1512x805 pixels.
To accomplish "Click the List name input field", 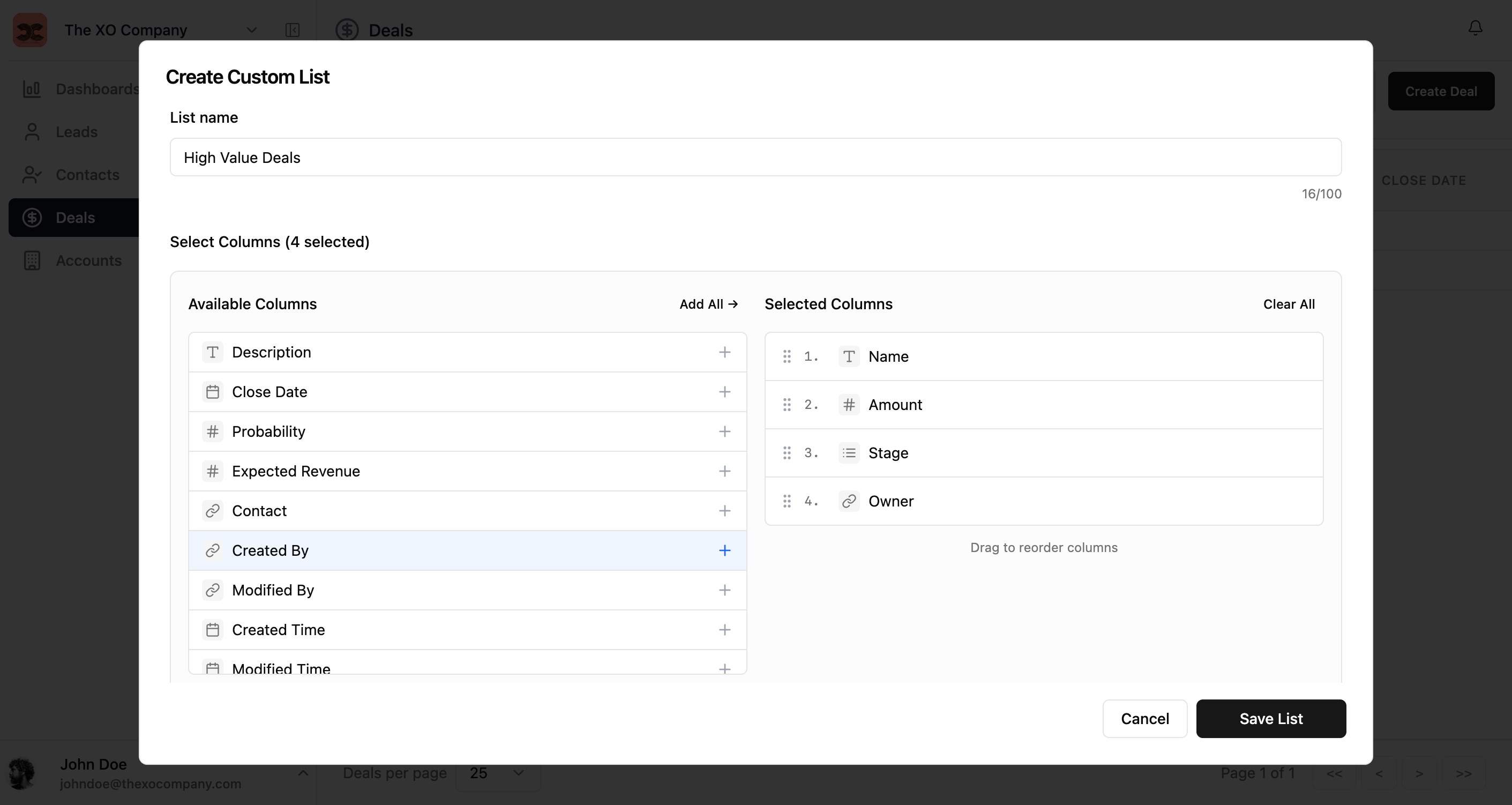I will tap(755, 158).
